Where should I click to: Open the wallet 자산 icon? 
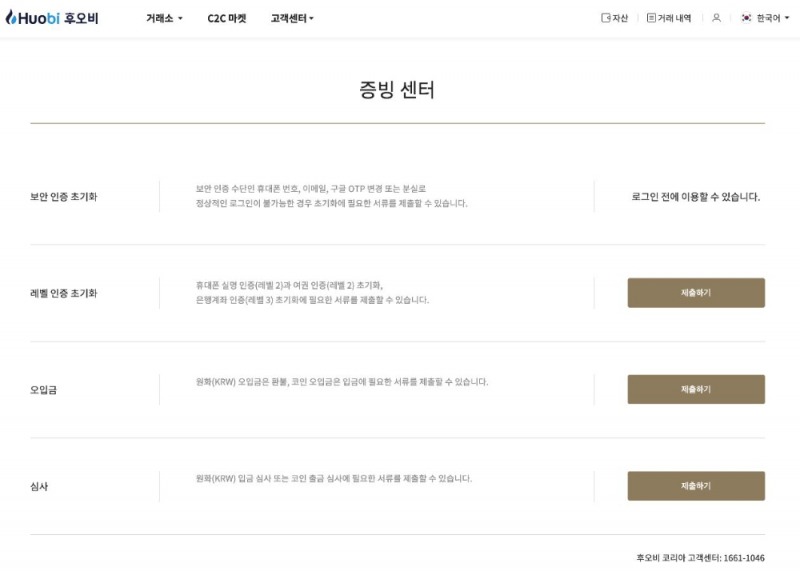pos(605,18)
